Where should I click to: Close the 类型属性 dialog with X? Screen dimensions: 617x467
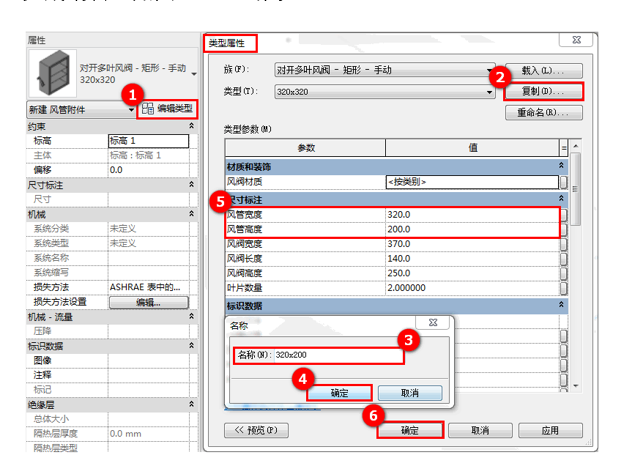coord(576,40)
